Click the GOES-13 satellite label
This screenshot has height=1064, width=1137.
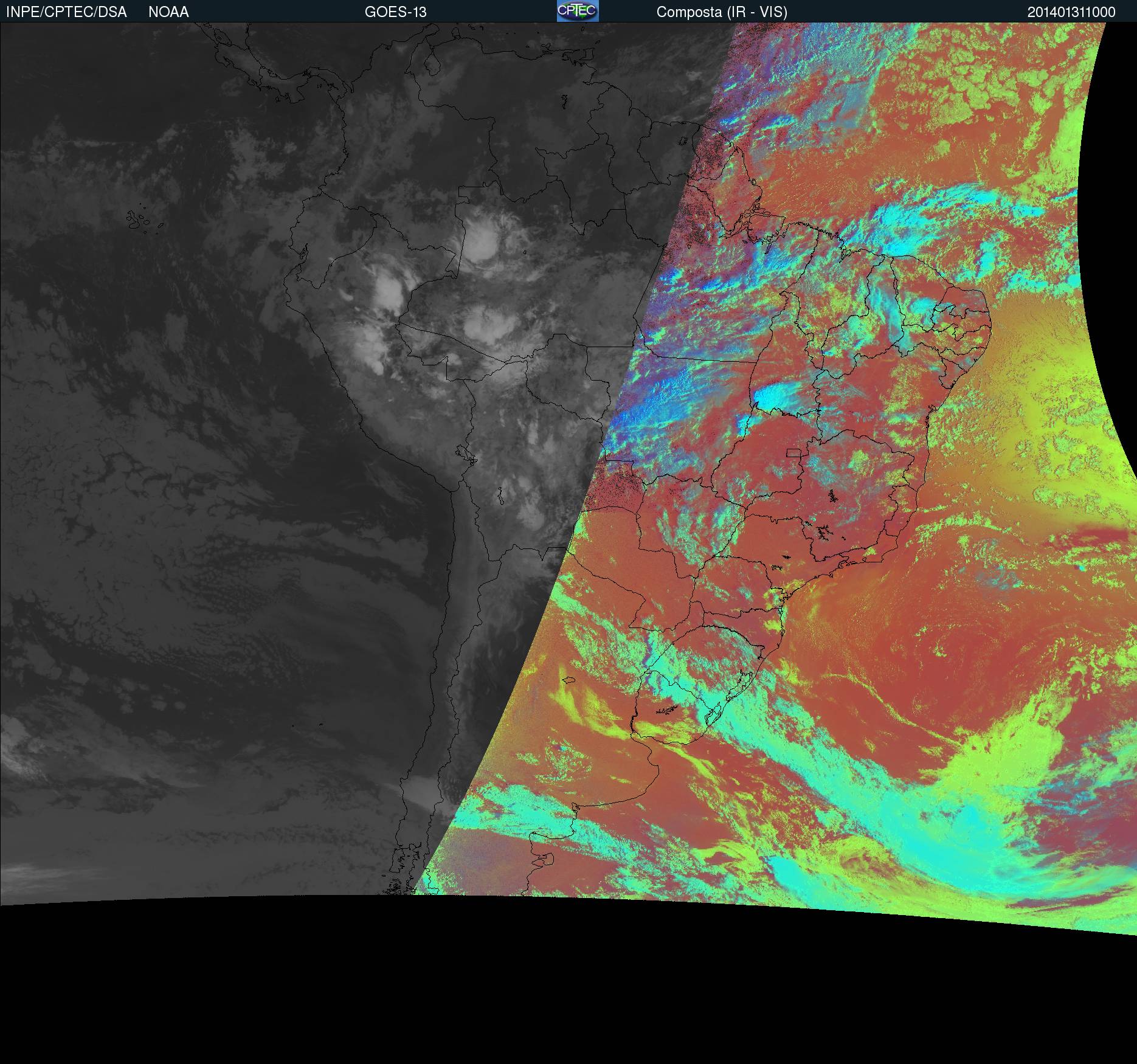coord(395,12)
